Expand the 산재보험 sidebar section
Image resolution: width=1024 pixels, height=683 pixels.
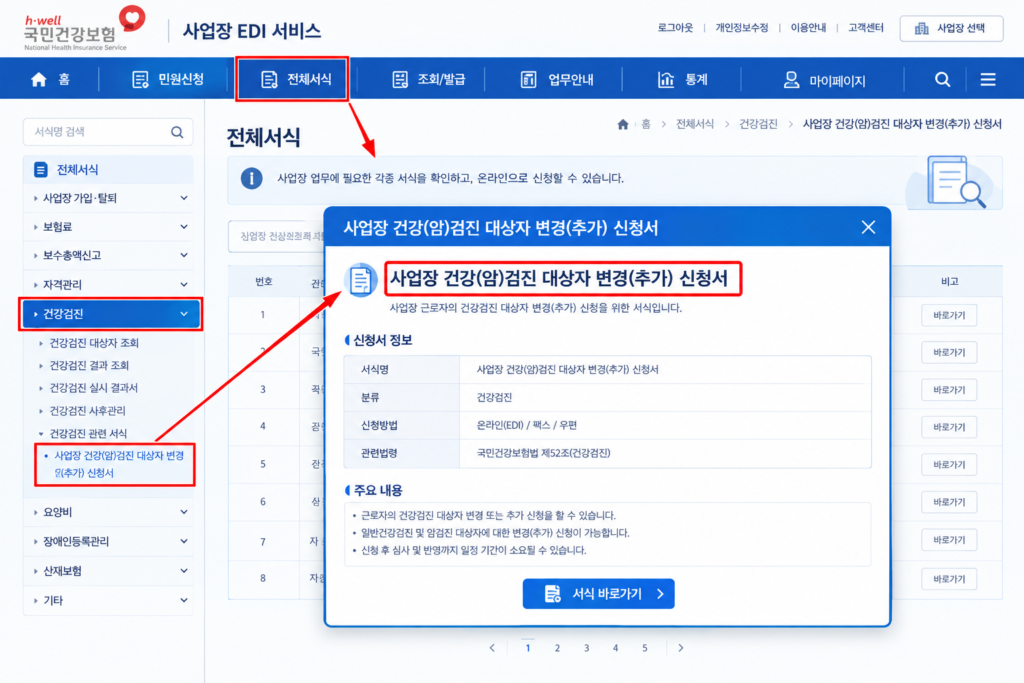pyautogui.click(x=110, y=571)
